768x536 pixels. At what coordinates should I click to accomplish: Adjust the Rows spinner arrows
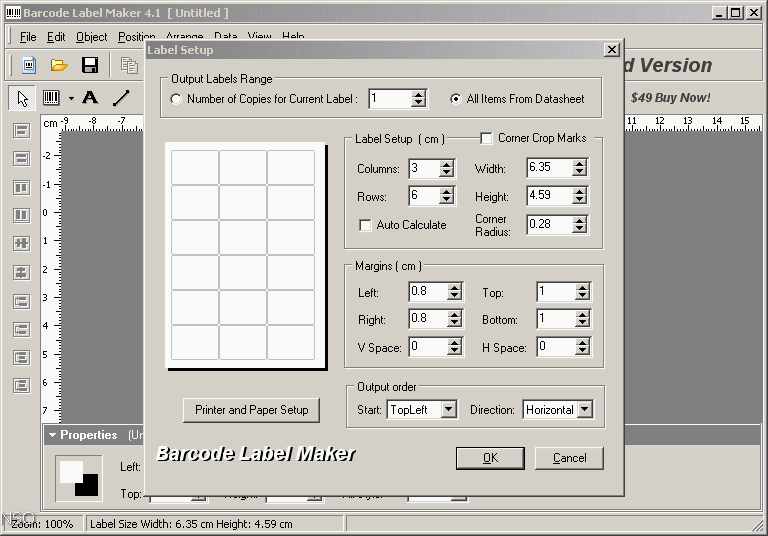pos(446,196)
